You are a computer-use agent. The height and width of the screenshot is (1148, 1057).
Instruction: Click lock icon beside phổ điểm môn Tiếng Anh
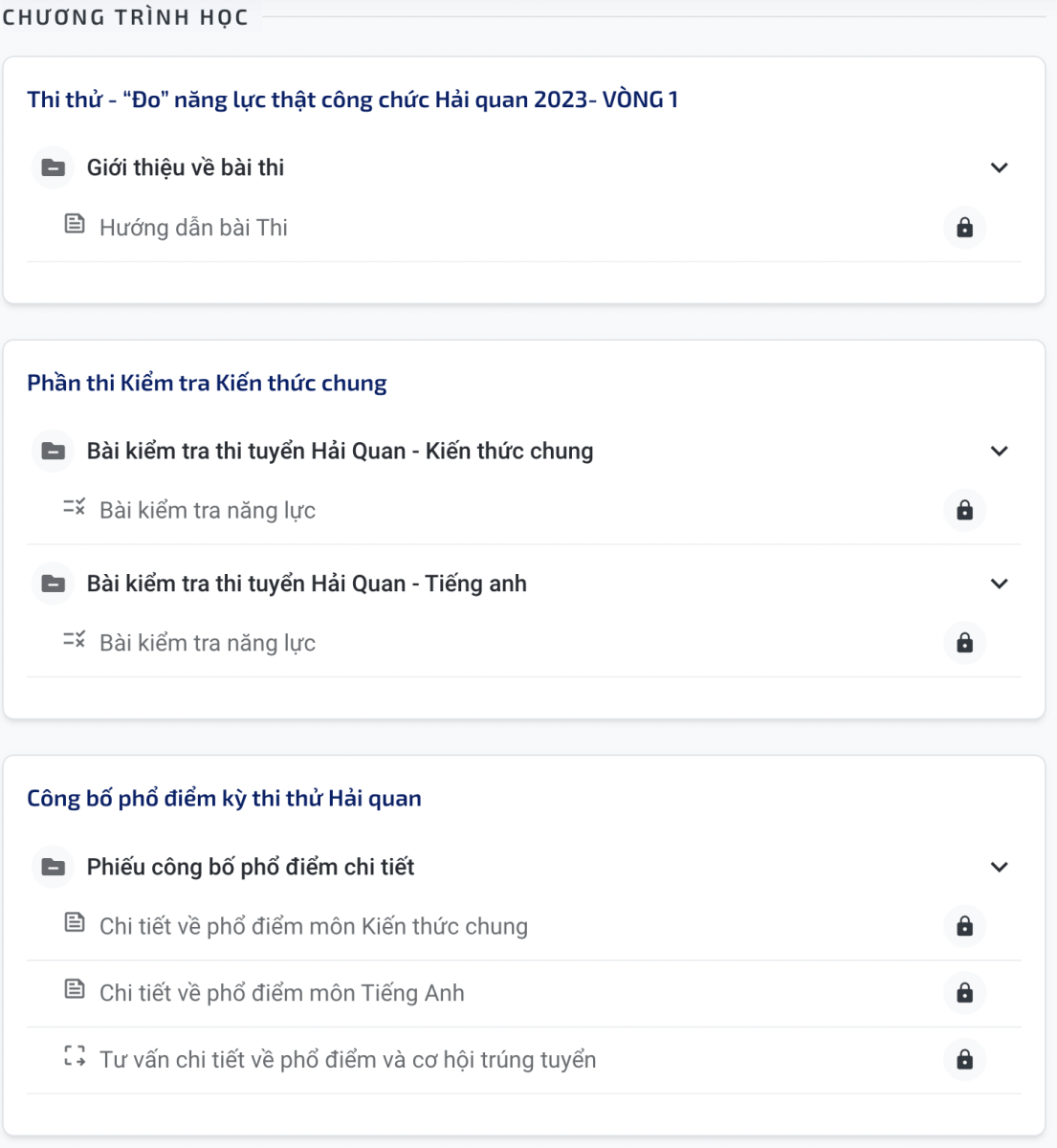(x=964, y=993)
